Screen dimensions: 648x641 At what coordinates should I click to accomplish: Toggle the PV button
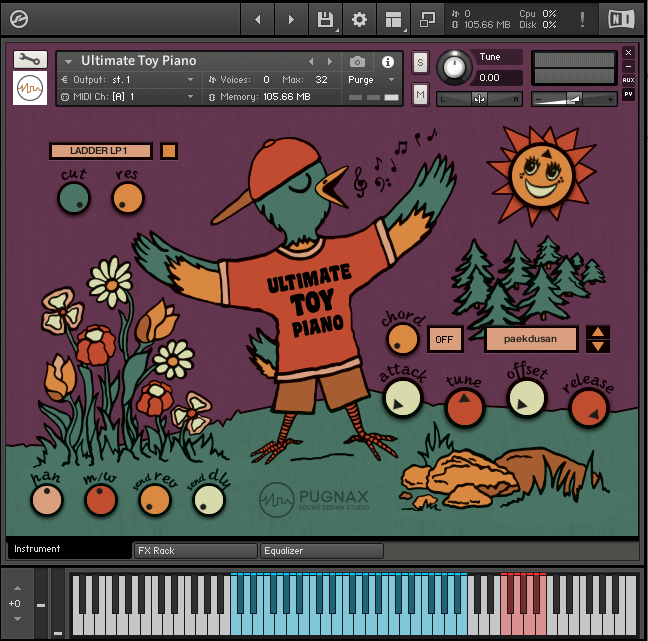point(629,94)
